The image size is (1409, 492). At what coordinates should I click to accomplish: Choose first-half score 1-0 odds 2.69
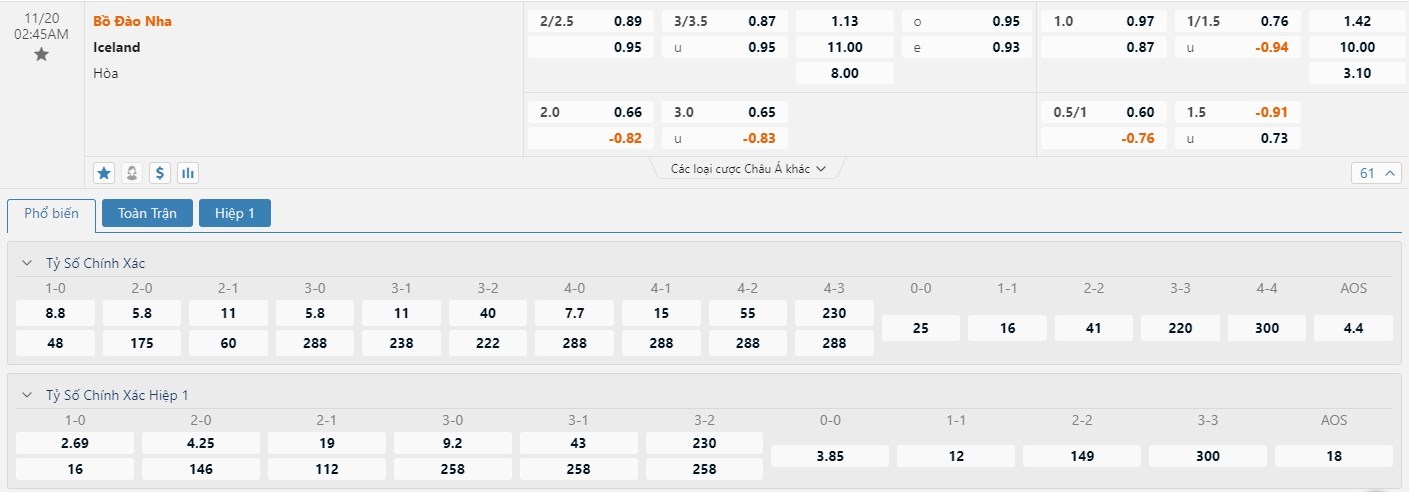[75, 443]
